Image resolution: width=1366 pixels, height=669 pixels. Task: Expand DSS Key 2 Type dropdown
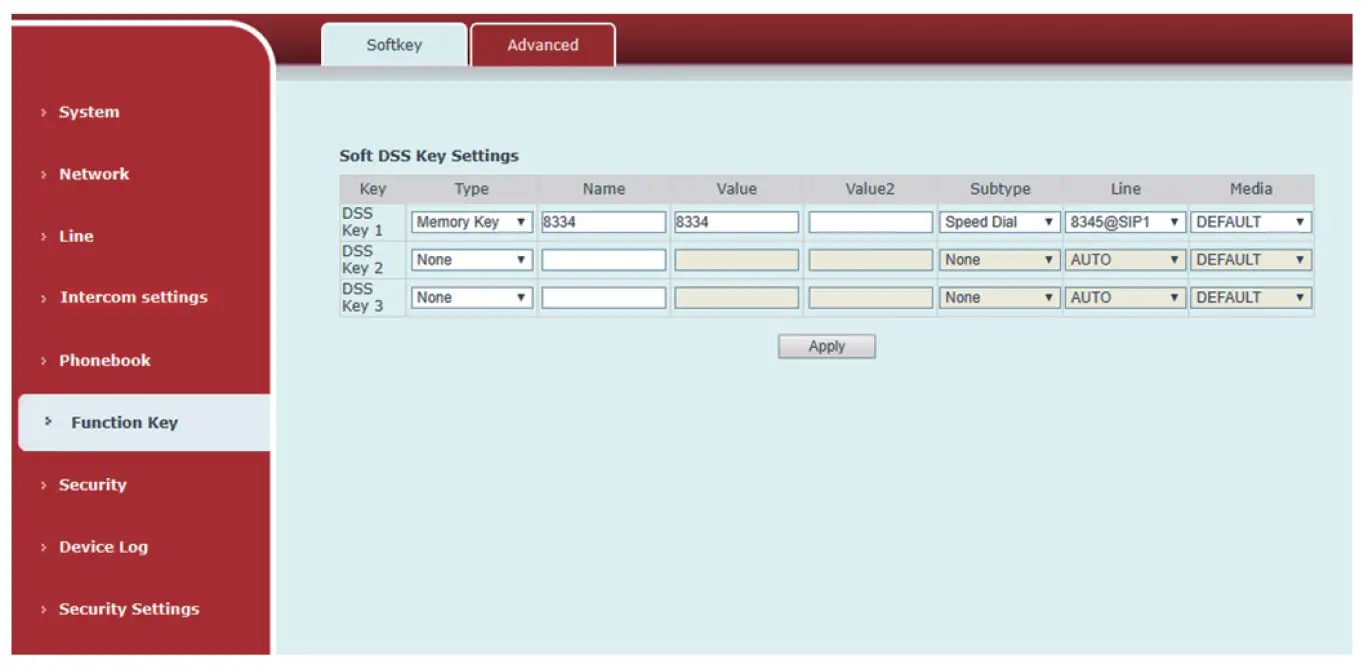[x=471, y=260]
